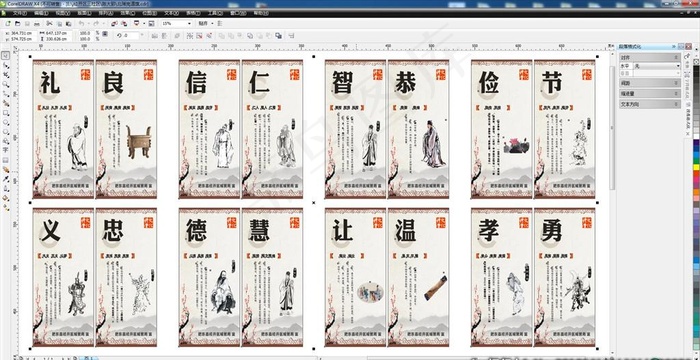Open the 编辑(E) menu
The height and width of the screenshot is (360, 700).
41,13
